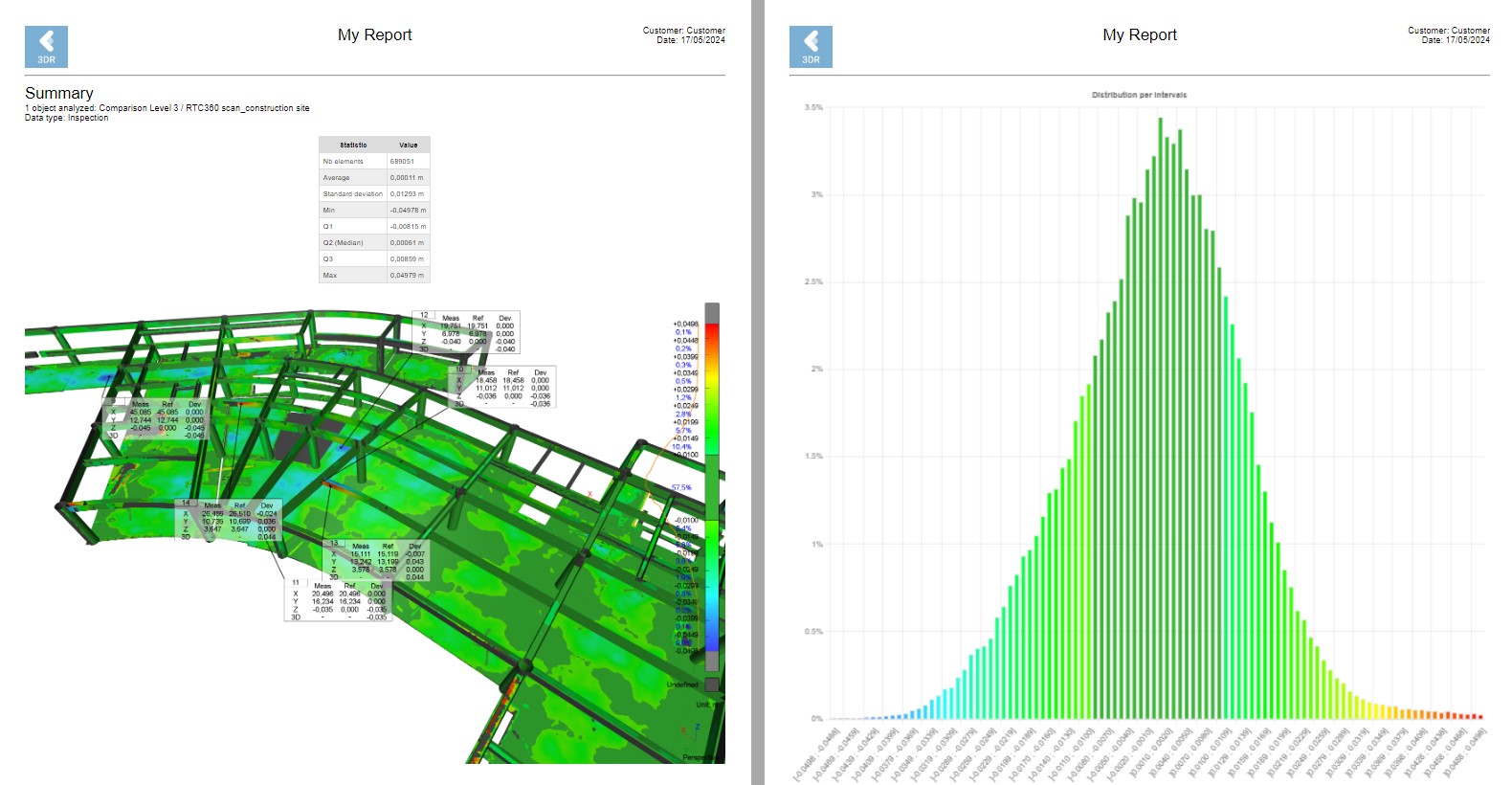Click the 3DR logo on the histogram page

coord(811,46)
